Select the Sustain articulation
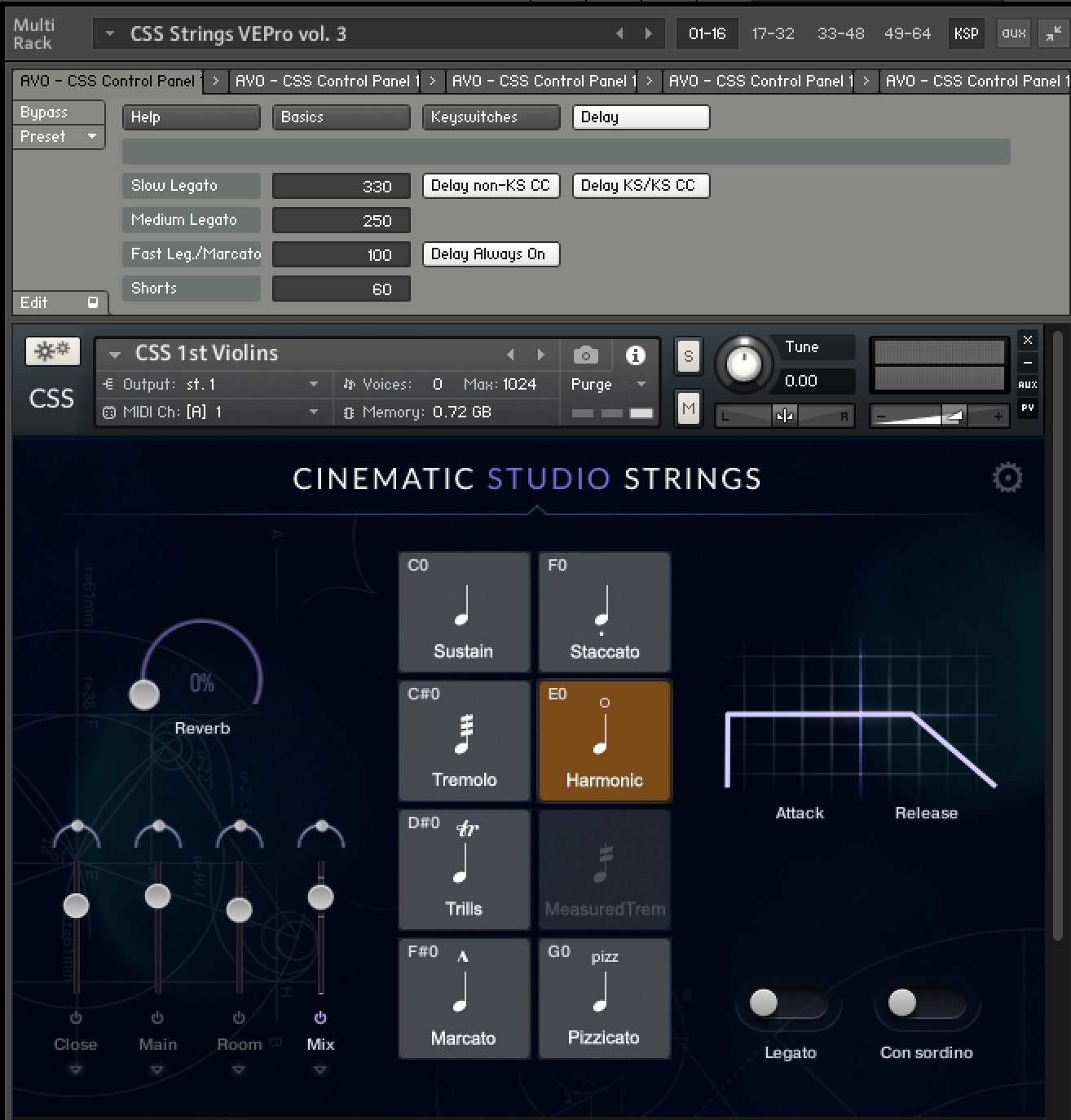This screenshot has width=1071, height=1120. pos(464,612)
